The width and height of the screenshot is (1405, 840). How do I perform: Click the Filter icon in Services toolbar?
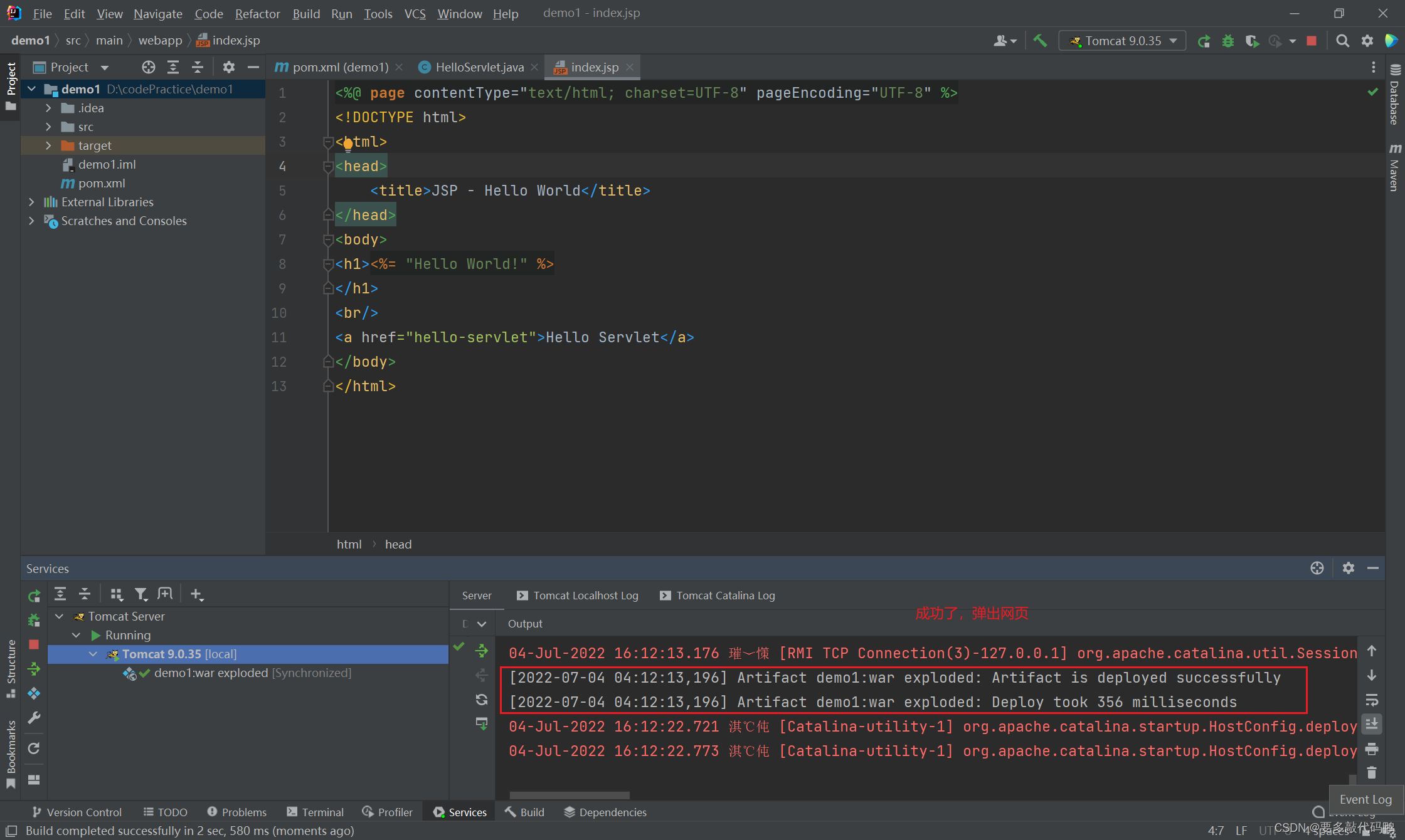[x=140, y=594]
